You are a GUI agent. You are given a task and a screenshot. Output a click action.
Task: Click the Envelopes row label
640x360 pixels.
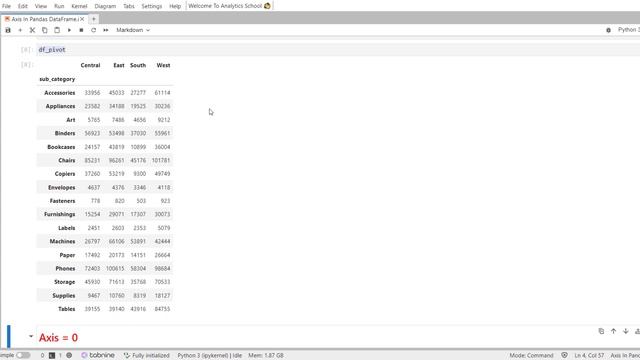(62, 188)
